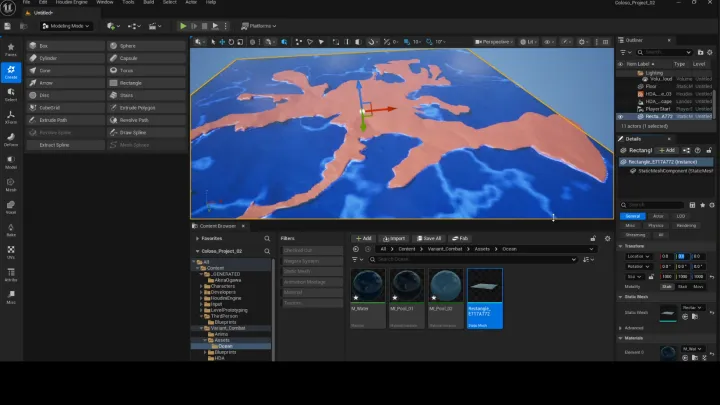Click the Save level icon
The height and width of the screenshot is (405, 720).
7,26
